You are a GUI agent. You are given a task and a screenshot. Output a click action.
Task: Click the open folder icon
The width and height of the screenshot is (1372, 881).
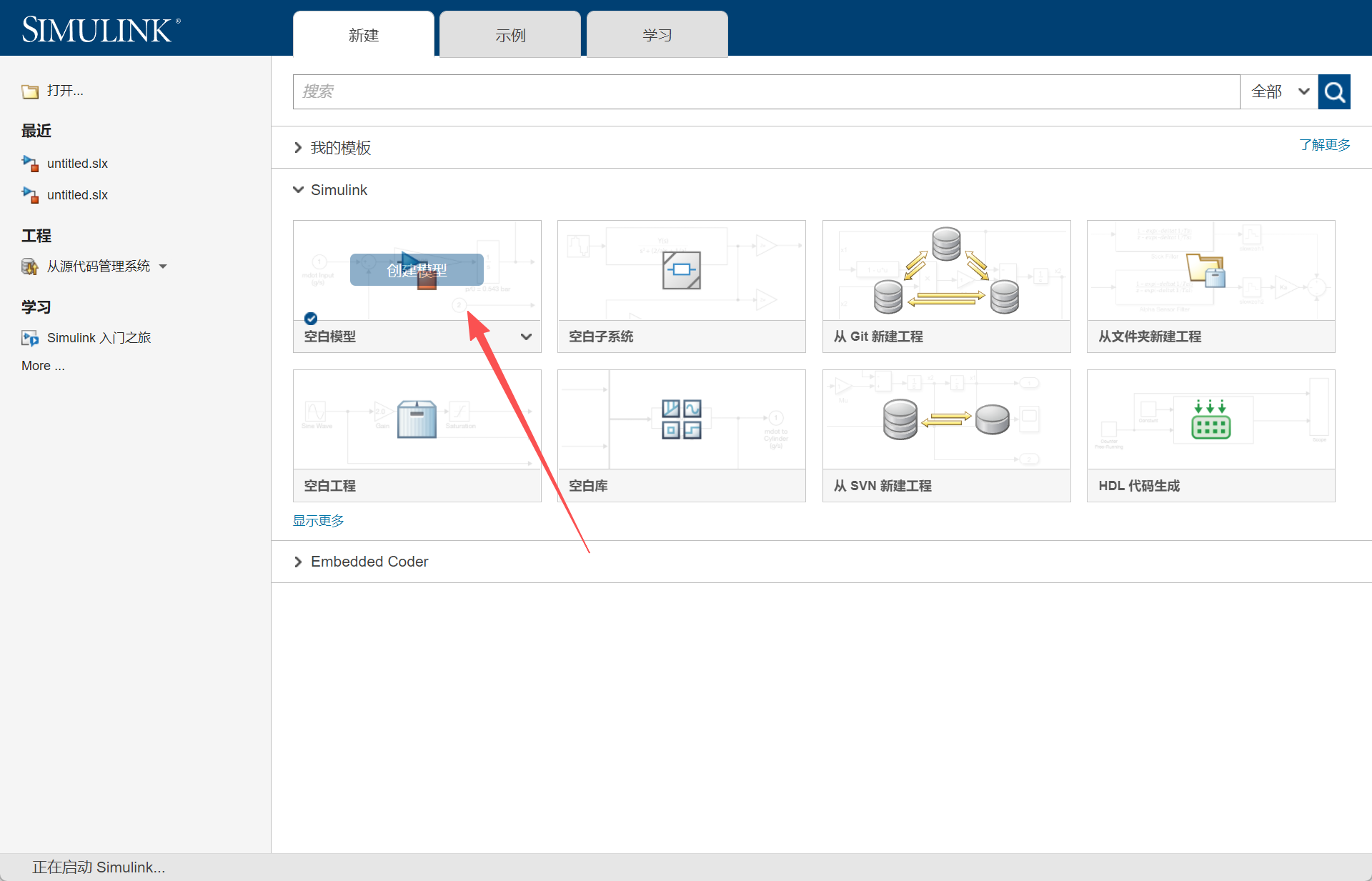pyautogui.click(x=30, y=91)
